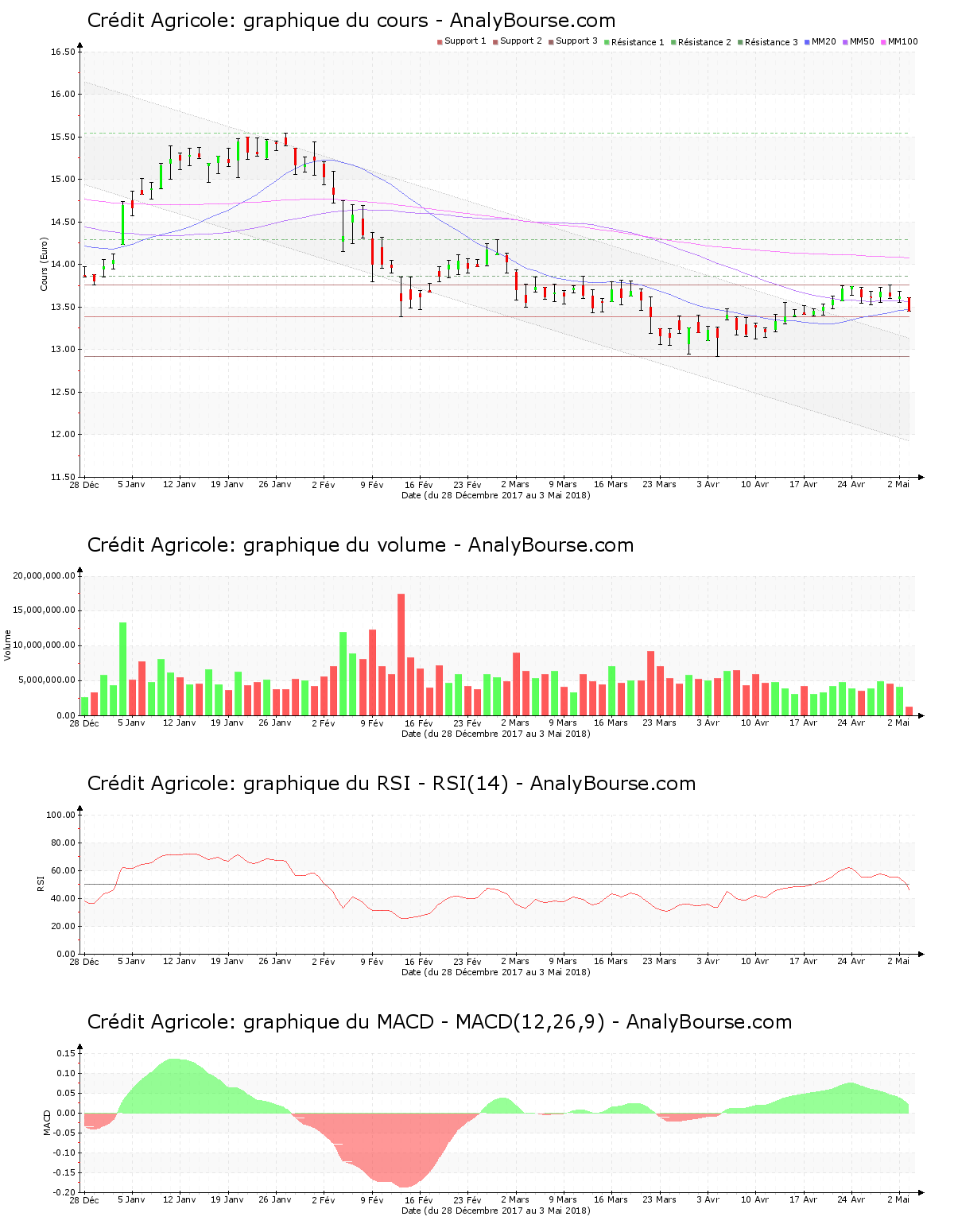Click the 'RSI' axis title

point(41,883)
